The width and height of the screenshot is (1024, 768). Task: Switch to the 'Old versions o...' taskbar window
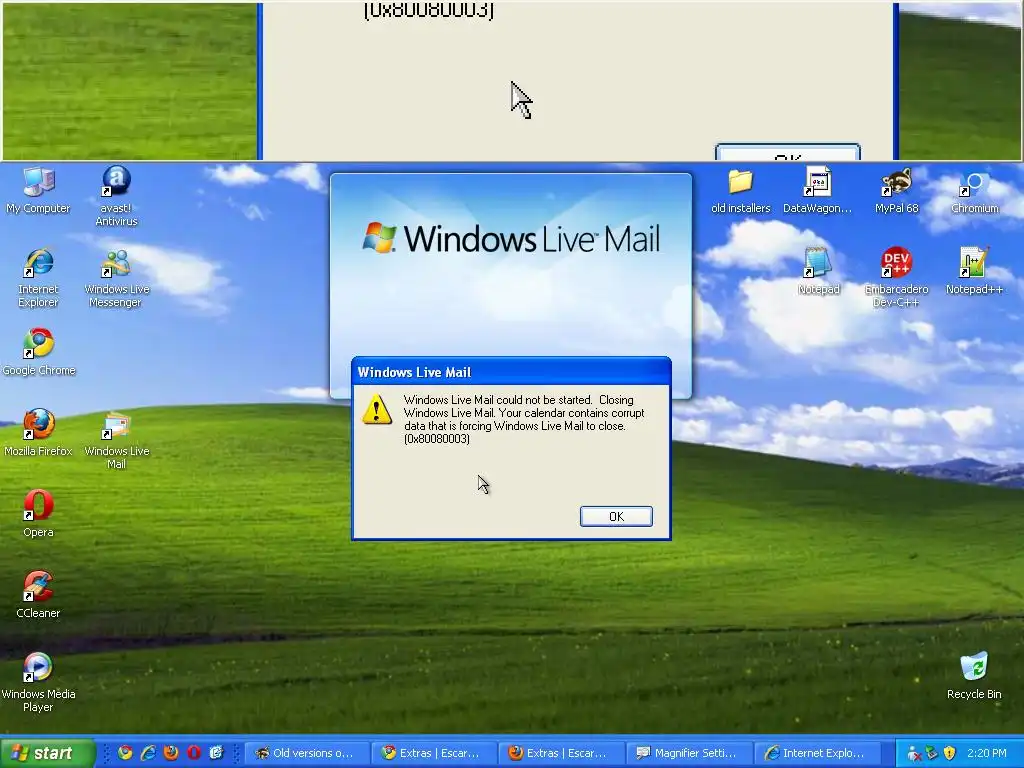pos(307,753)
